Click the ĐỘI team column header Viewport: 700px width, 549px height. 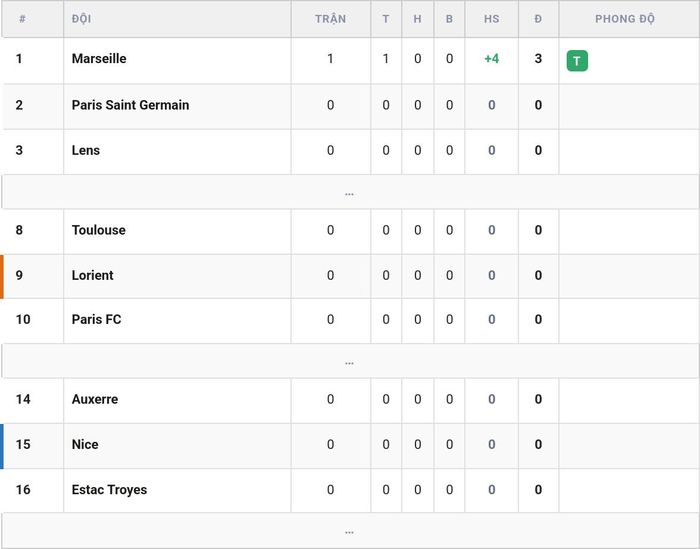[81, 19]
